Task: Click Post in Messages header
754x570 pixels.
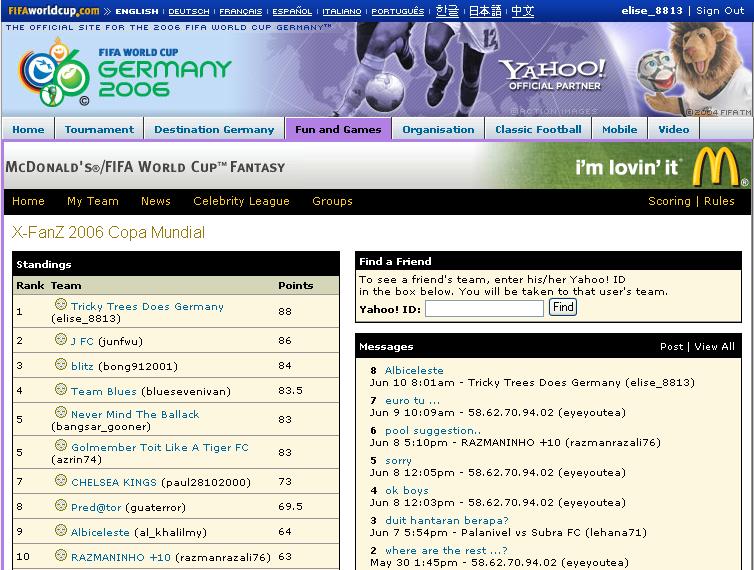Action: (x=671, y=346)
